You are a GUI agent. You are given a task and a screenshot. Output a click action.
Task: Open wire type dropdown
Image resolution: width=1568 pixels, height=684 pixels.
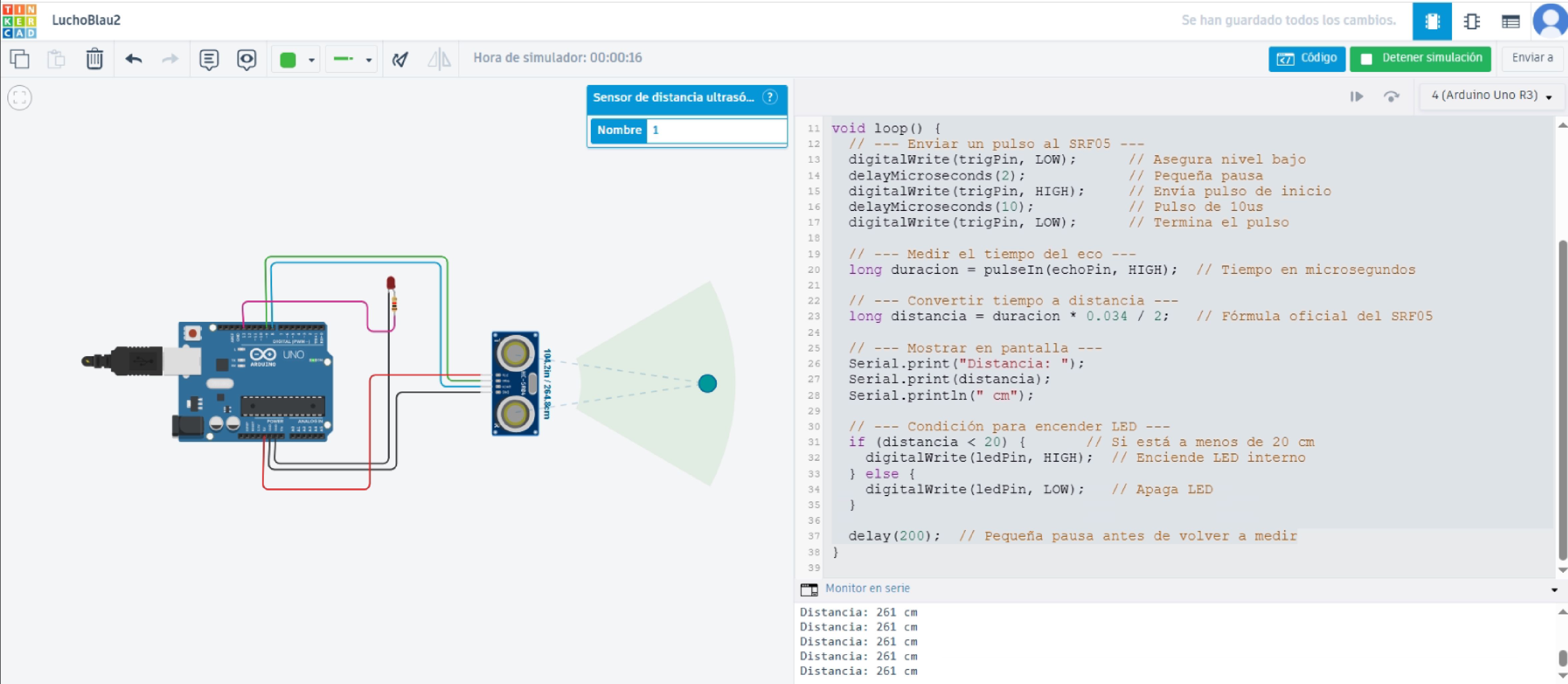tap(368, 60)
